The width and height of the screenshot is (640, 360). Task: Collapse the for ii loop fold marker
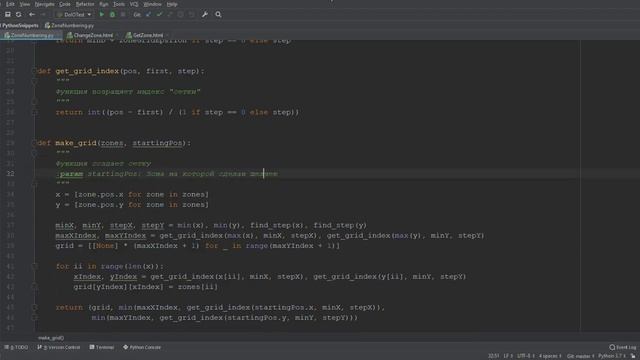(34, 266)
